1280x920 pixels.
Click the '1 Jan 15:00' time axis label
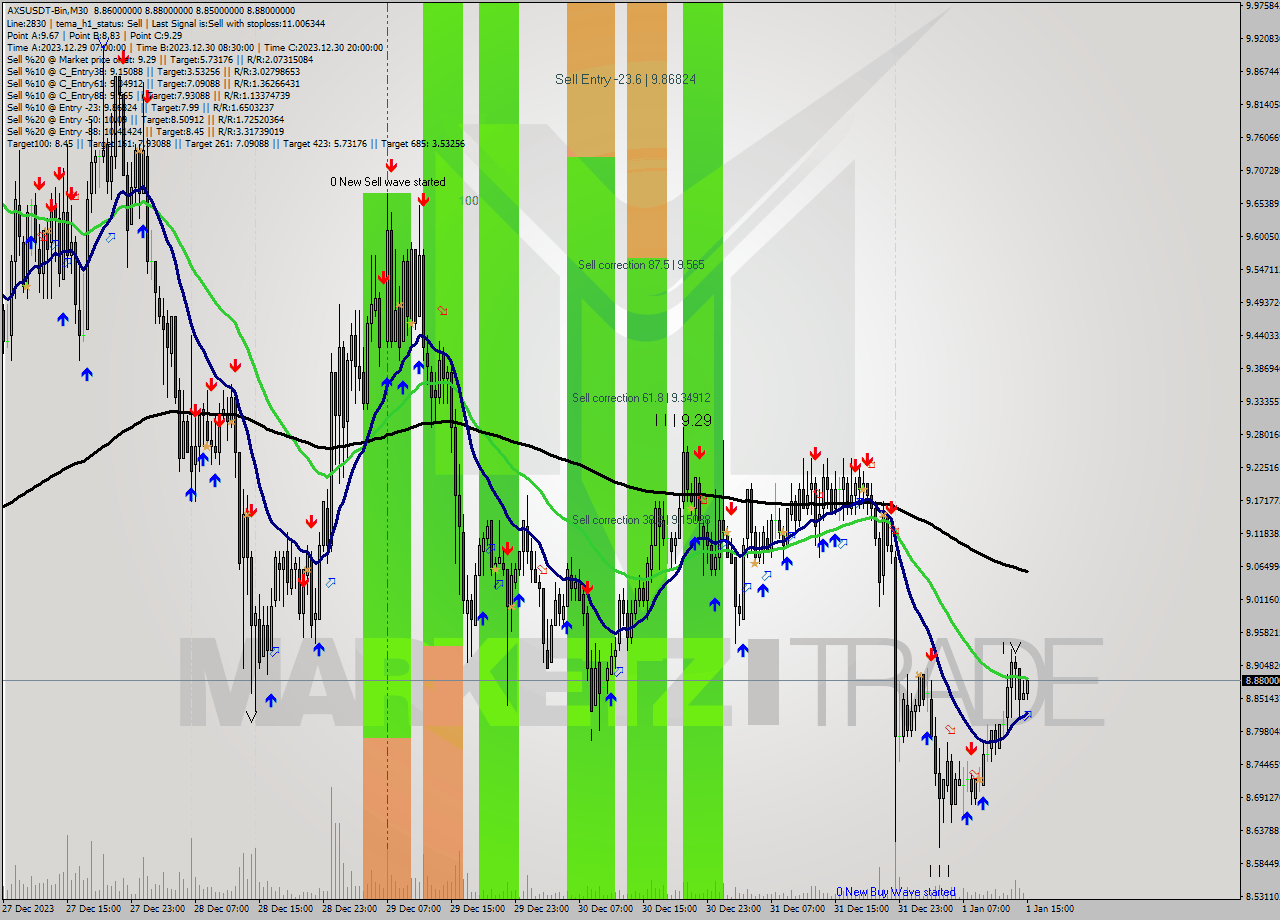(1051, 909)
